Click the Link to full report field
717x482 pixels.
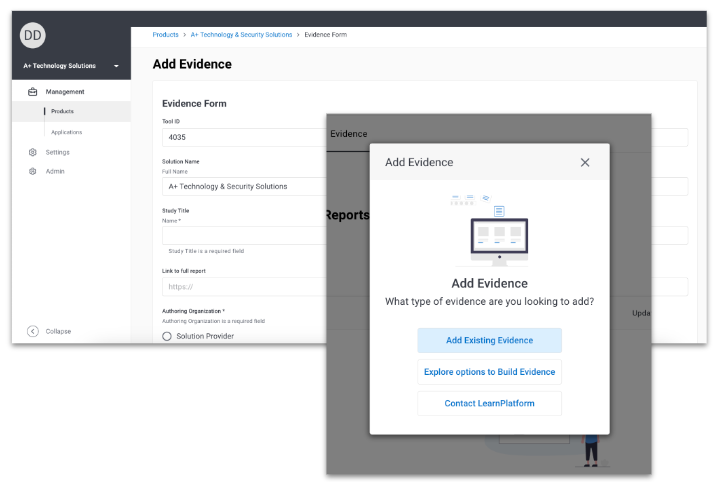[x=243, y=286]
